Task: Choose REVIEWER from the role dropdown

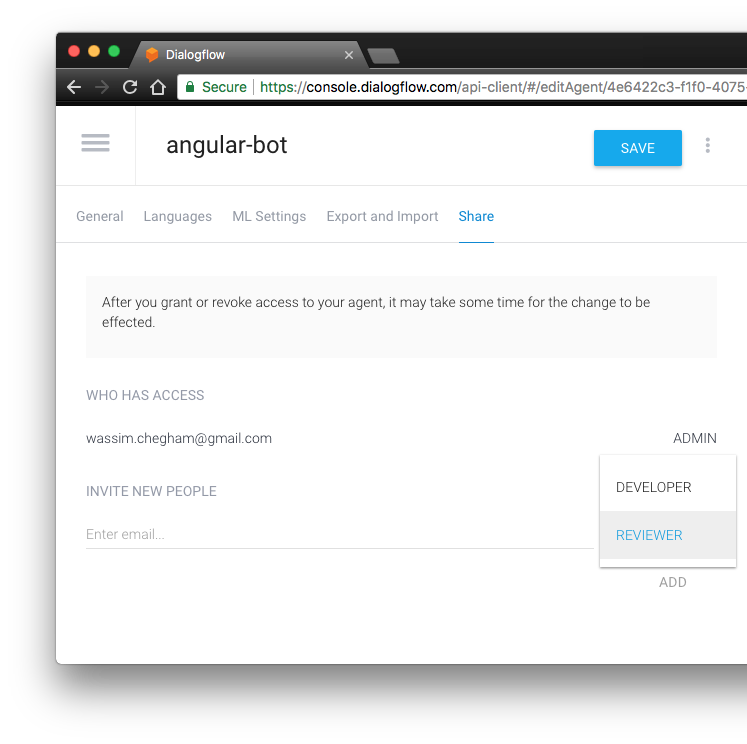Action: click(x=668, y=535)
